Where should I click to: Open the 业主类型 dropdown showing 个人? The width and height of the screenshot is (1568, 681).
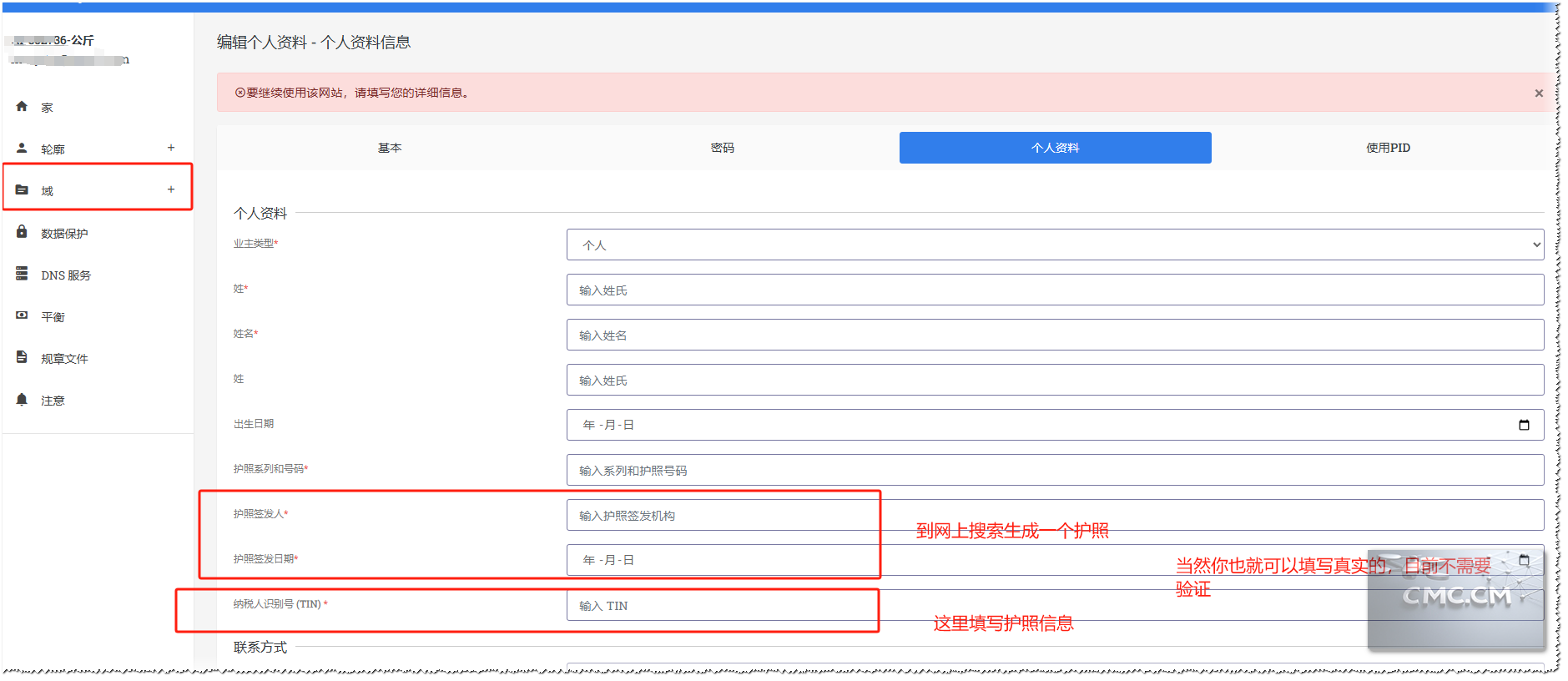[1055, 245]
